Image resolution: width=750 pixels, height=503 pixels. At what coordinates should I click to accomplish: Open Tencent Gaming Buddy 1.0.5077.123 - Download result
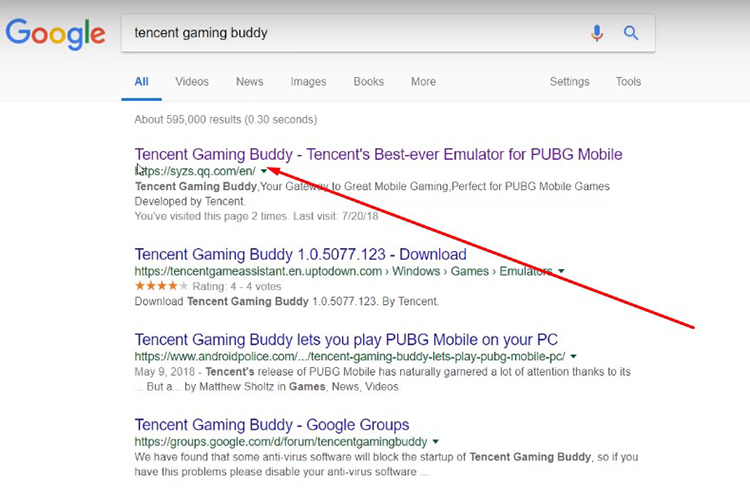tap(300, 254)
